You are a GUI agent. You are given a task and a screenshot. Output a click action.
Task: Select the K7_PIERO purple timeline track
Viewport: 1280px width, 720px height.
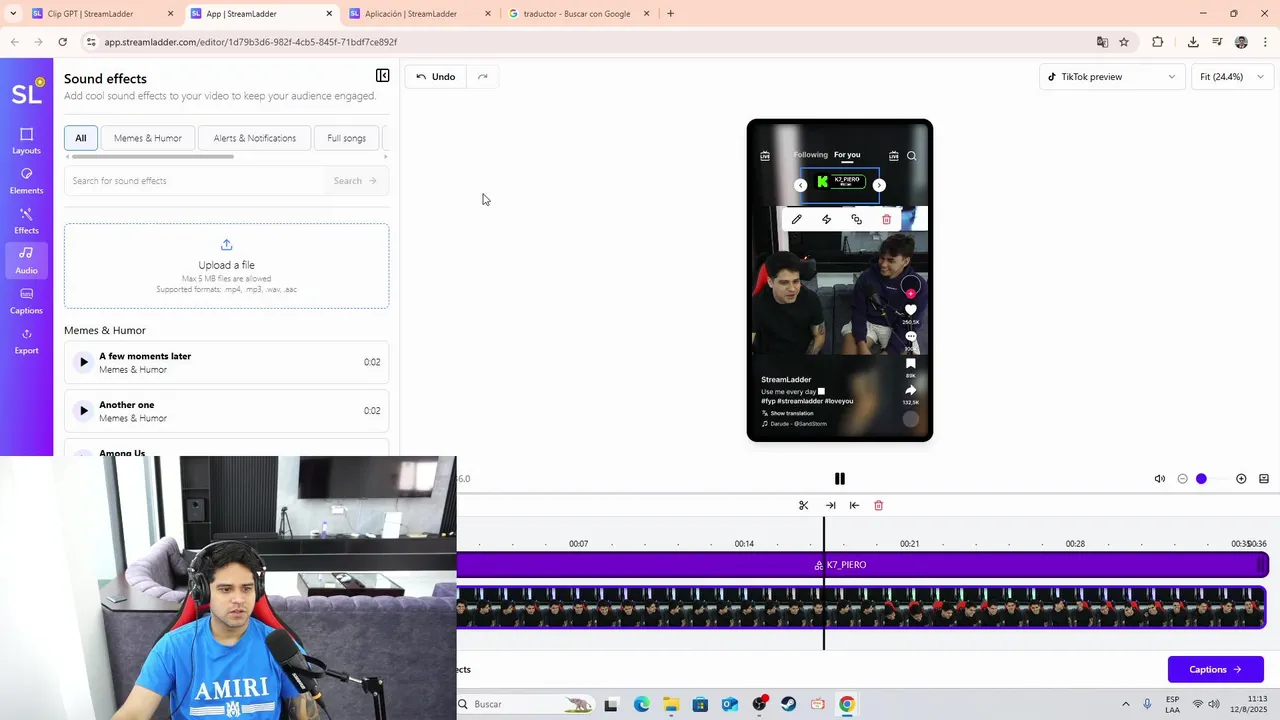click(862, 565)
